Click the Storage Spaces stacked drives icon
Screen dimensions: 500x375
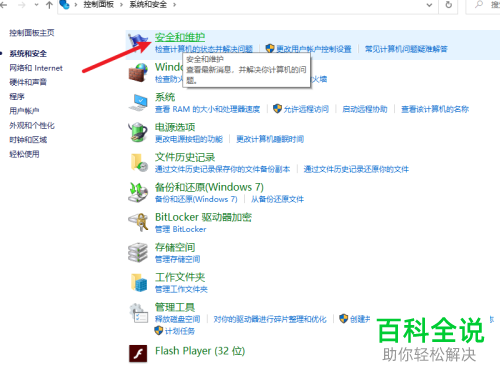click(138, 252)
